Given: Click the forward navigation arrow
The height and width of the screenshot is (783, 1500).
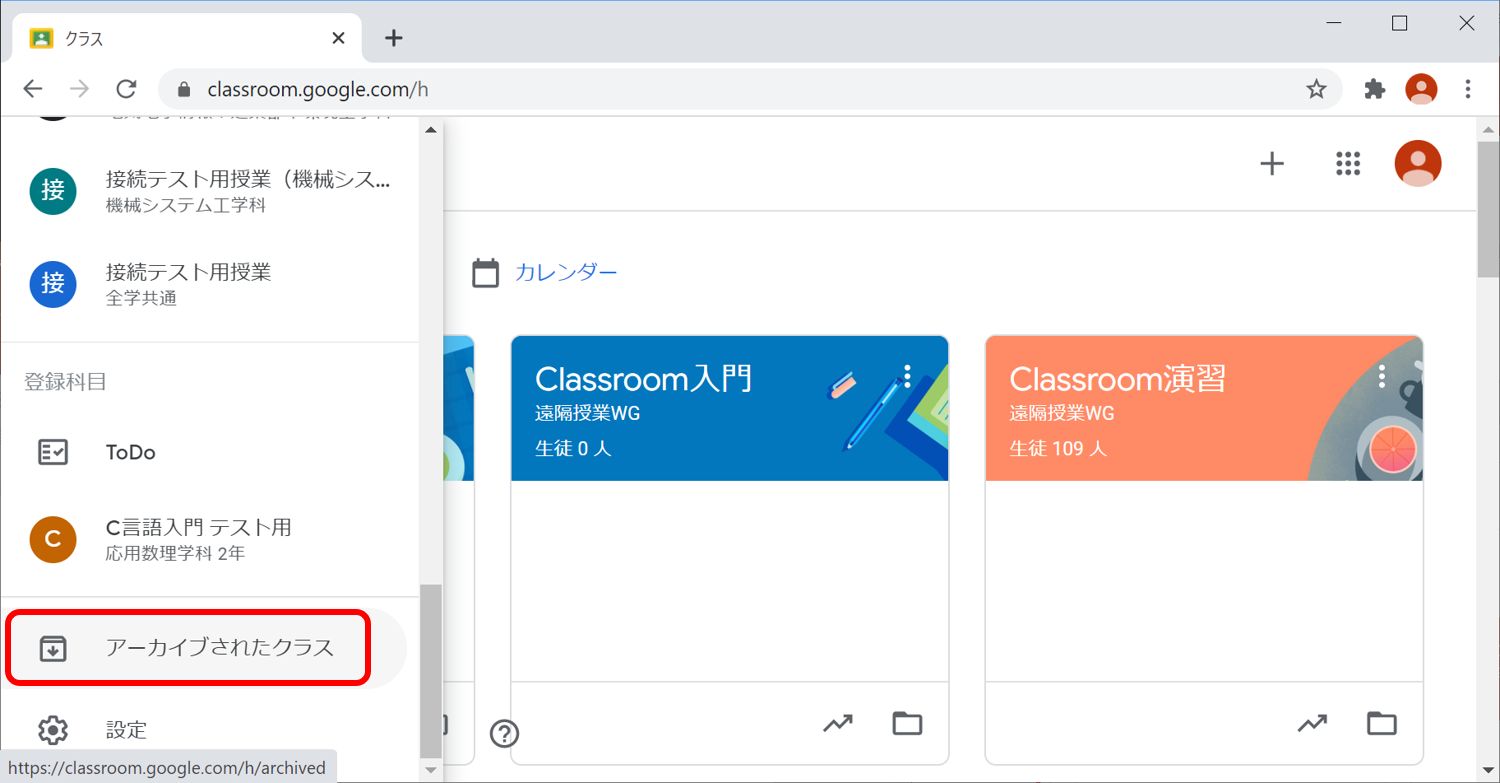Looking at the screenshot, I should point(80,89).
